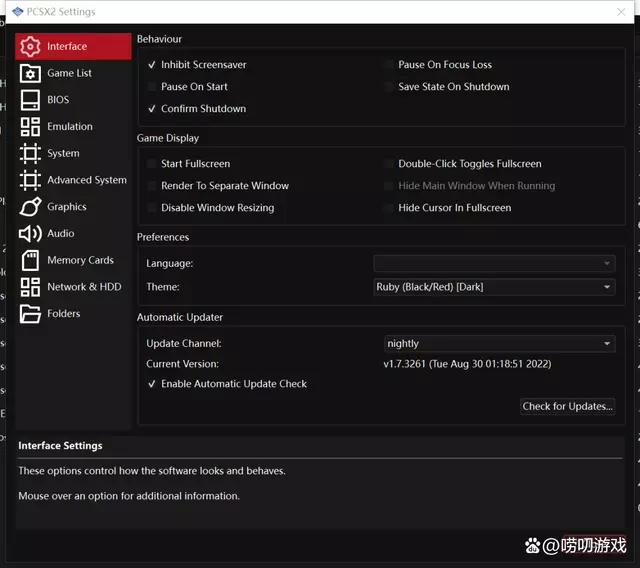Open the Theme dropdown showing Ruby
640x568 pixels.
pos(494,287)
